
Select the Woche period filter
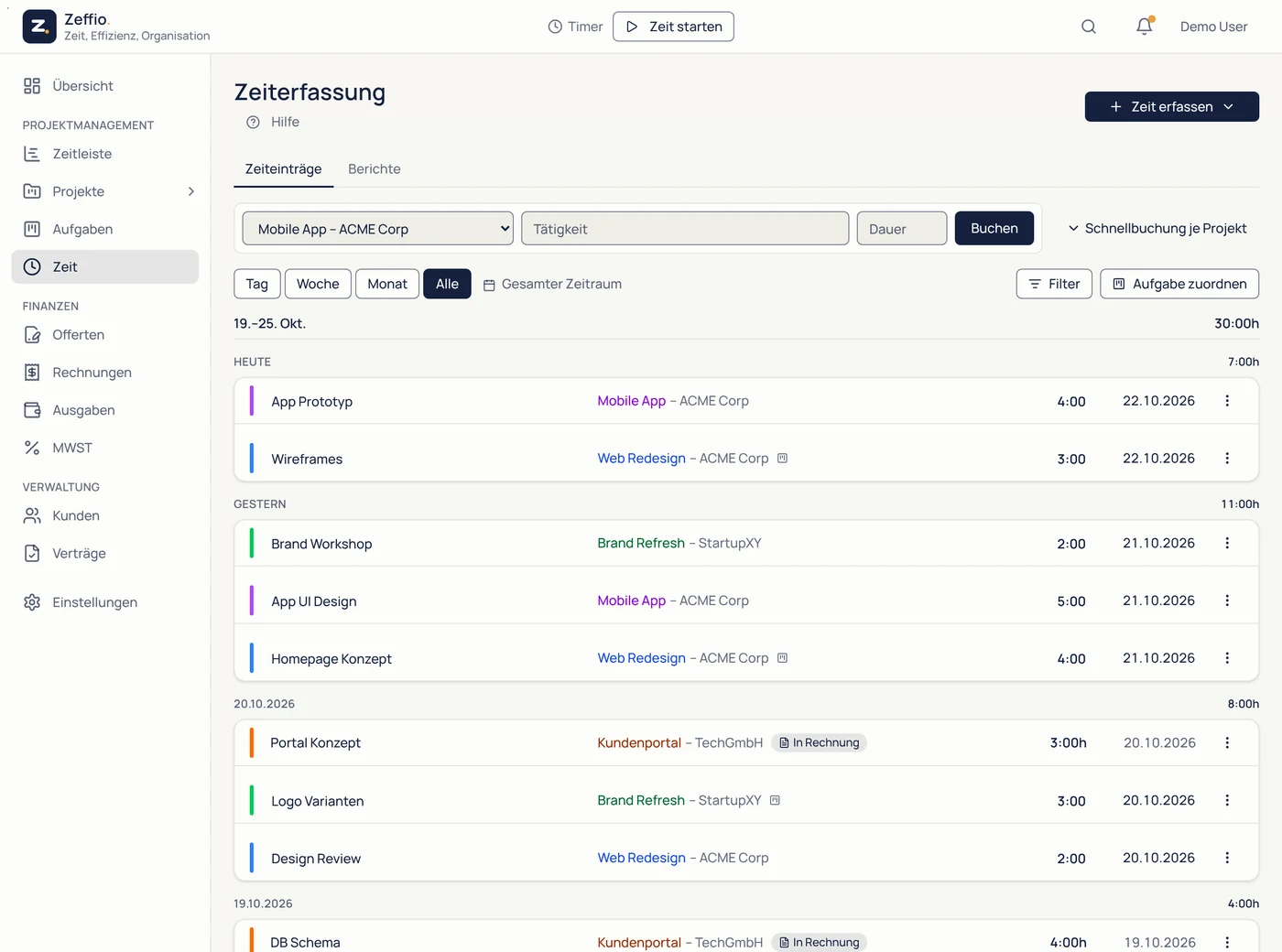318,284
